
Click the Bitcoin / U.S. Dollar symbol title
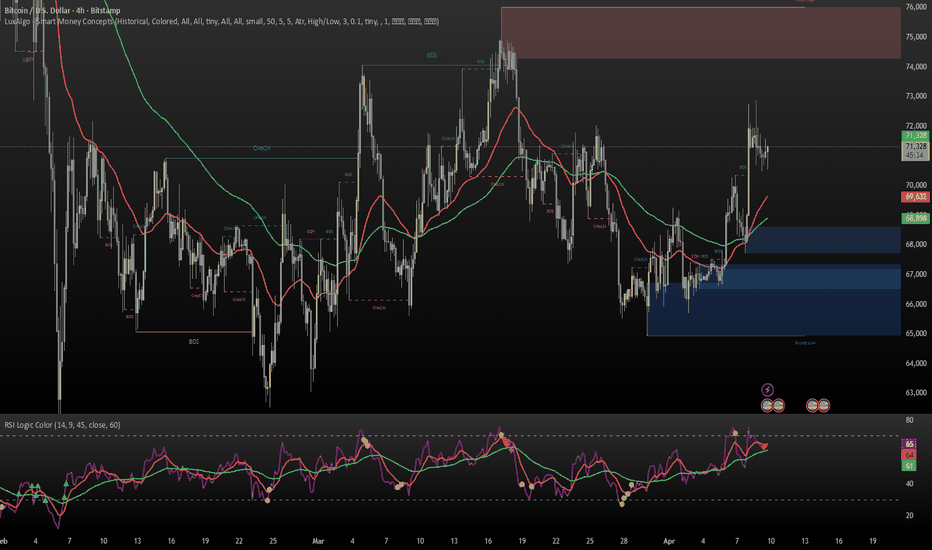click(62, 10)
